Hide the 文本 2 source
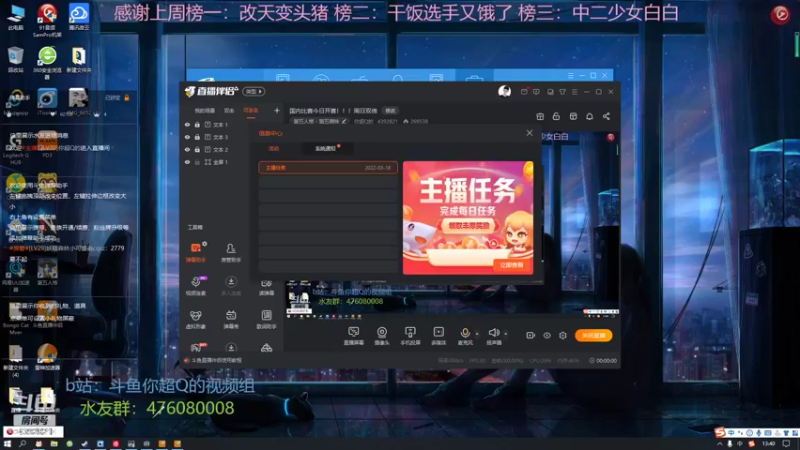Screen dimensions: 800x450 187,149
